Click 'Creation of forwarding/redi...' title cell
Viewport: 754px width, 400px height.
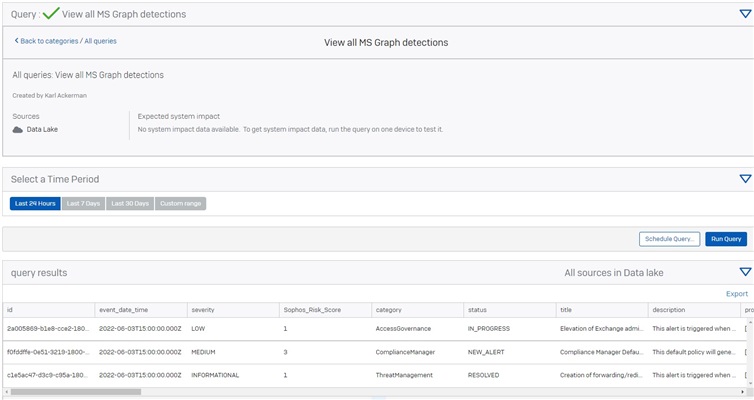(x=602, y=375)
